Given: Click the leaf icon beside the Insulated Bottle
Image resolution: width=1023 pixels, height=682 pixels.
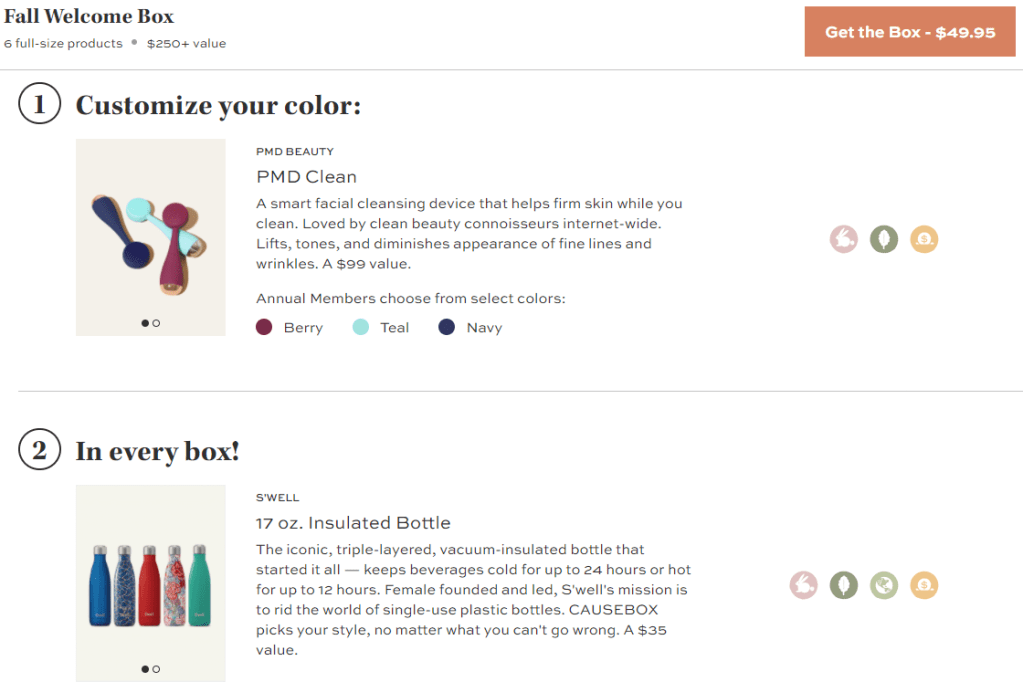Looking at the screenshot, I should (844, 585).
